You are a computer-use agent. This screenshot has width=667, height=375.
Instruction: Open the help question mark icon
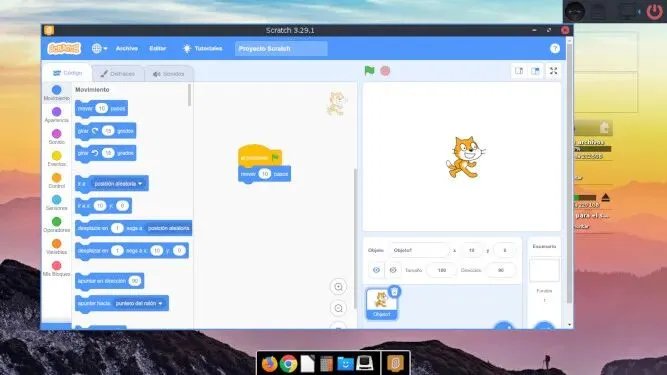[x=555, y=48]
